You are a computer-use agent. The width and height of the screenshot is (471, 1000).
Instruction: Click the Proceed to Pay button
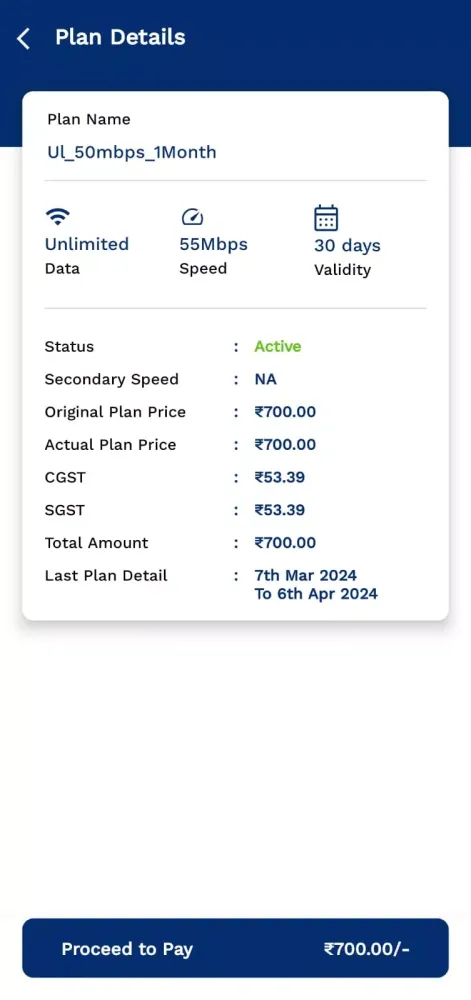[235, 948]
